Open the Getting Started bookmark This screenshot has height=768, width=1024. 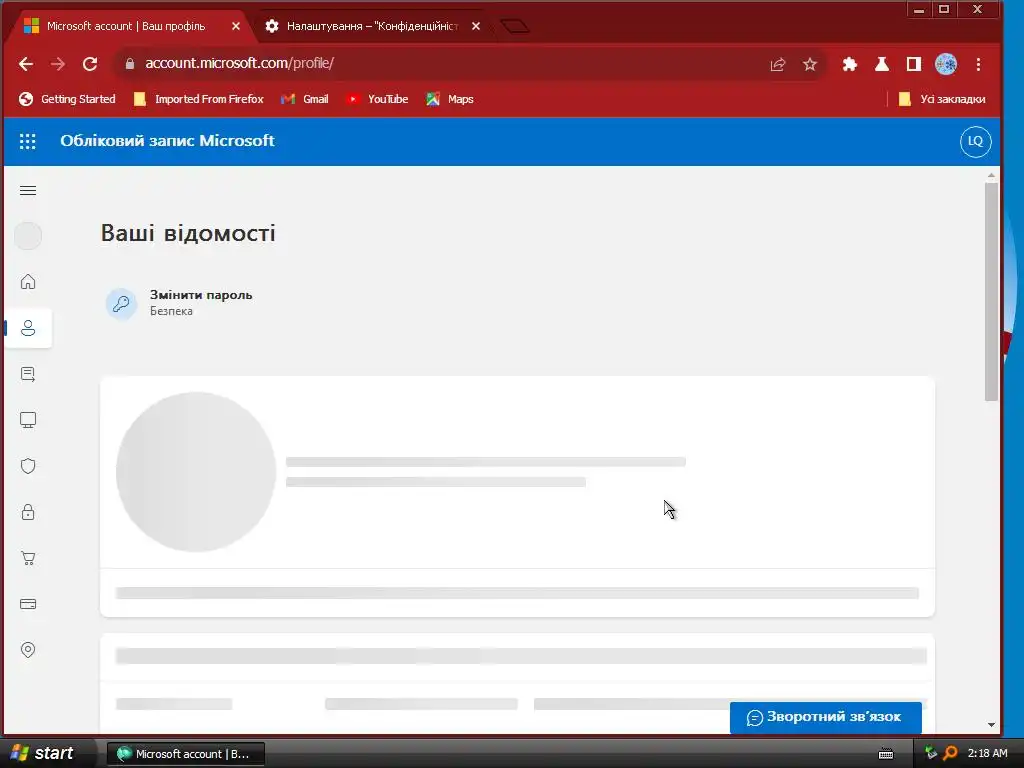[x=67, y=99]
